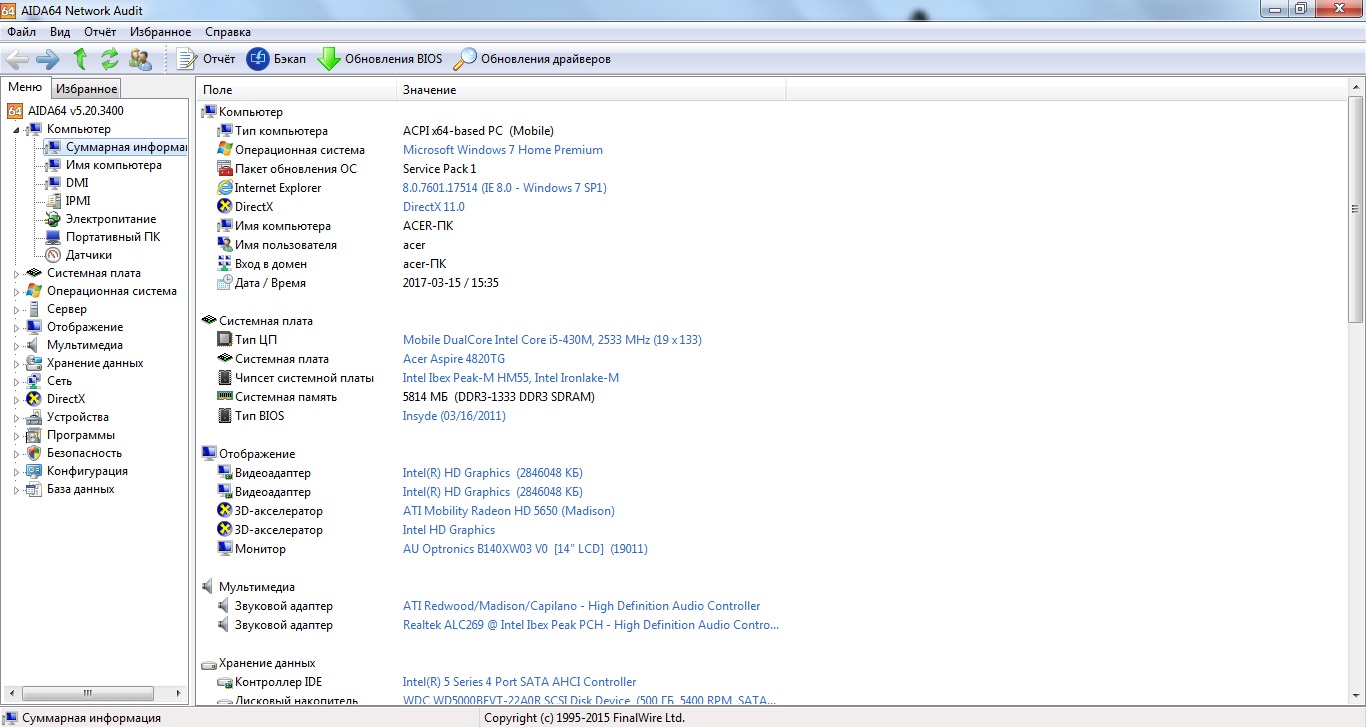The height and width of the screenshot is (728, 1366).
Task: Click the vertical scrollbar down arrow
Action: pyautogui.click(x=1356, y=696)
